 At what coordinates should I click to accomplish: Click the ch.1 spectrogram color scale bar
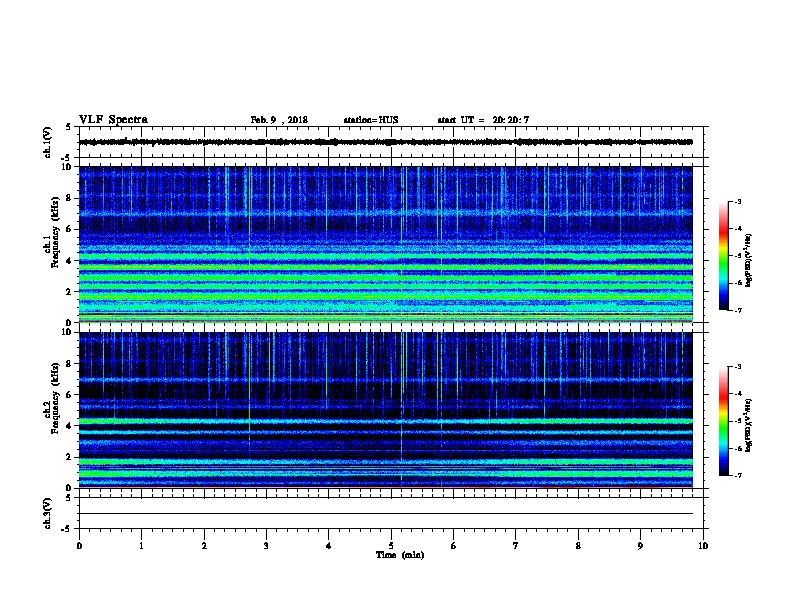click(x=724, y=256)
